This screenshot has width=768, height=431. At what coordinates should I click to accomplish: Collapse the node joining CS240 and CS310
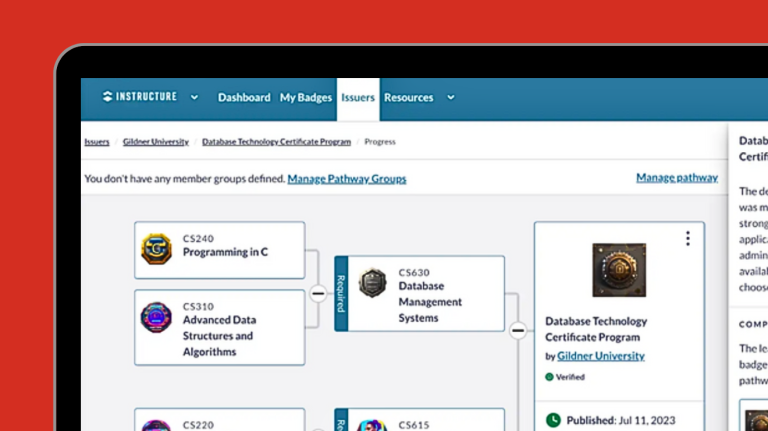coord(318,293)
